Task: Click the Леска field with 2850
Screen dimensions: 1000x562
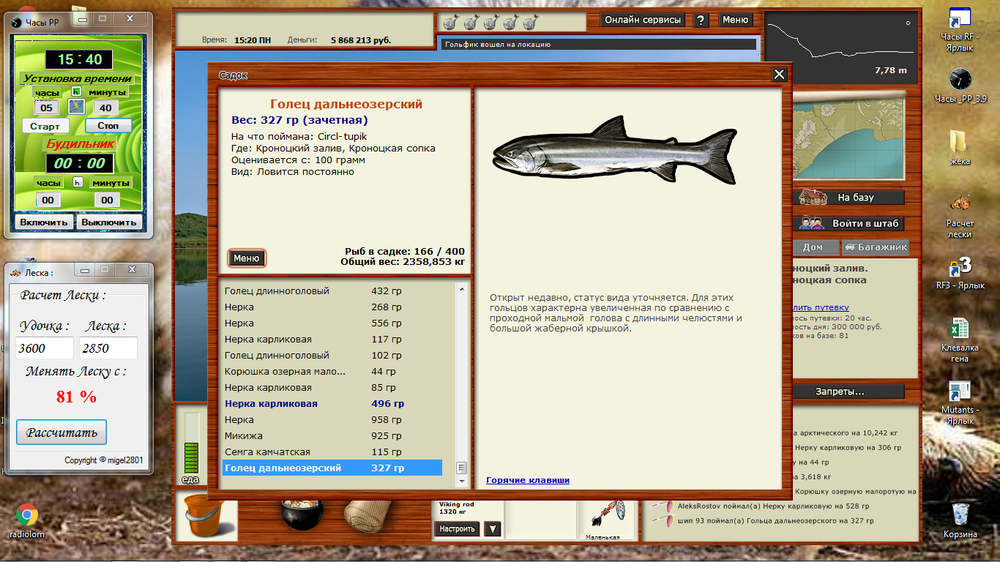Action: [108, 348]
